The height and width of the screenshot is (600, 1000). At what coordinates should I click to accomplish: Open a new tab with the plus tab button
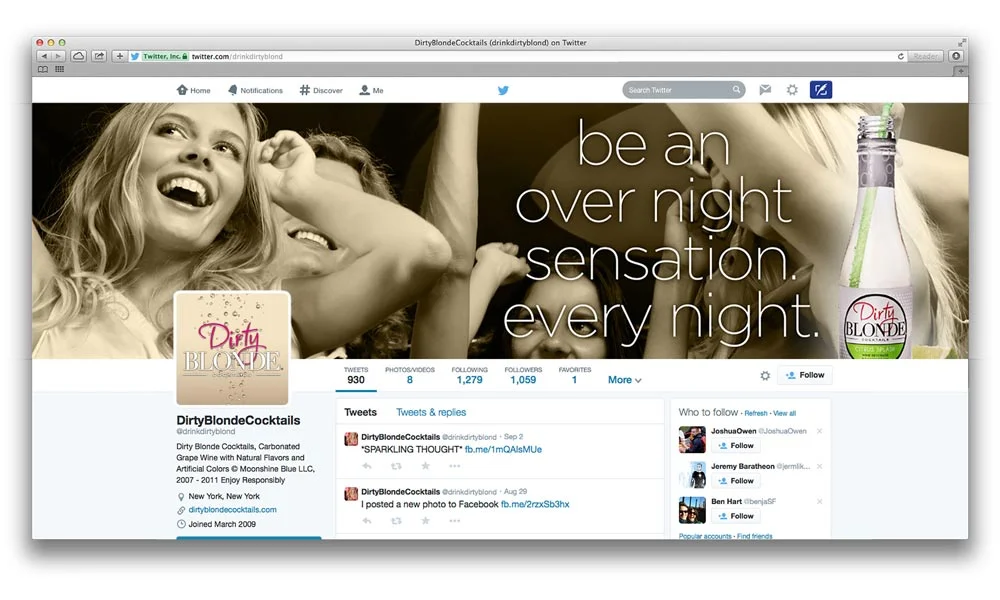click(961, 70)
